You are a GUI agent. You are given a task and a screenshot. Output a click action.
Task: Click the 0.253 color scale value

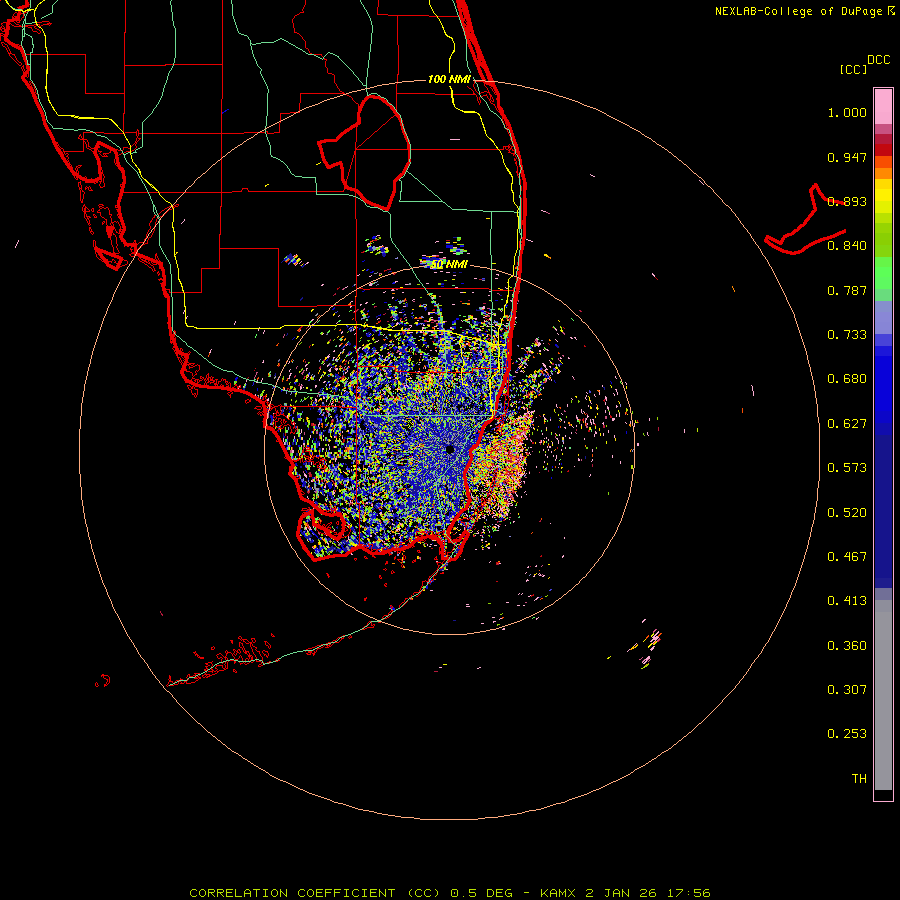click(x=847, y=734)
